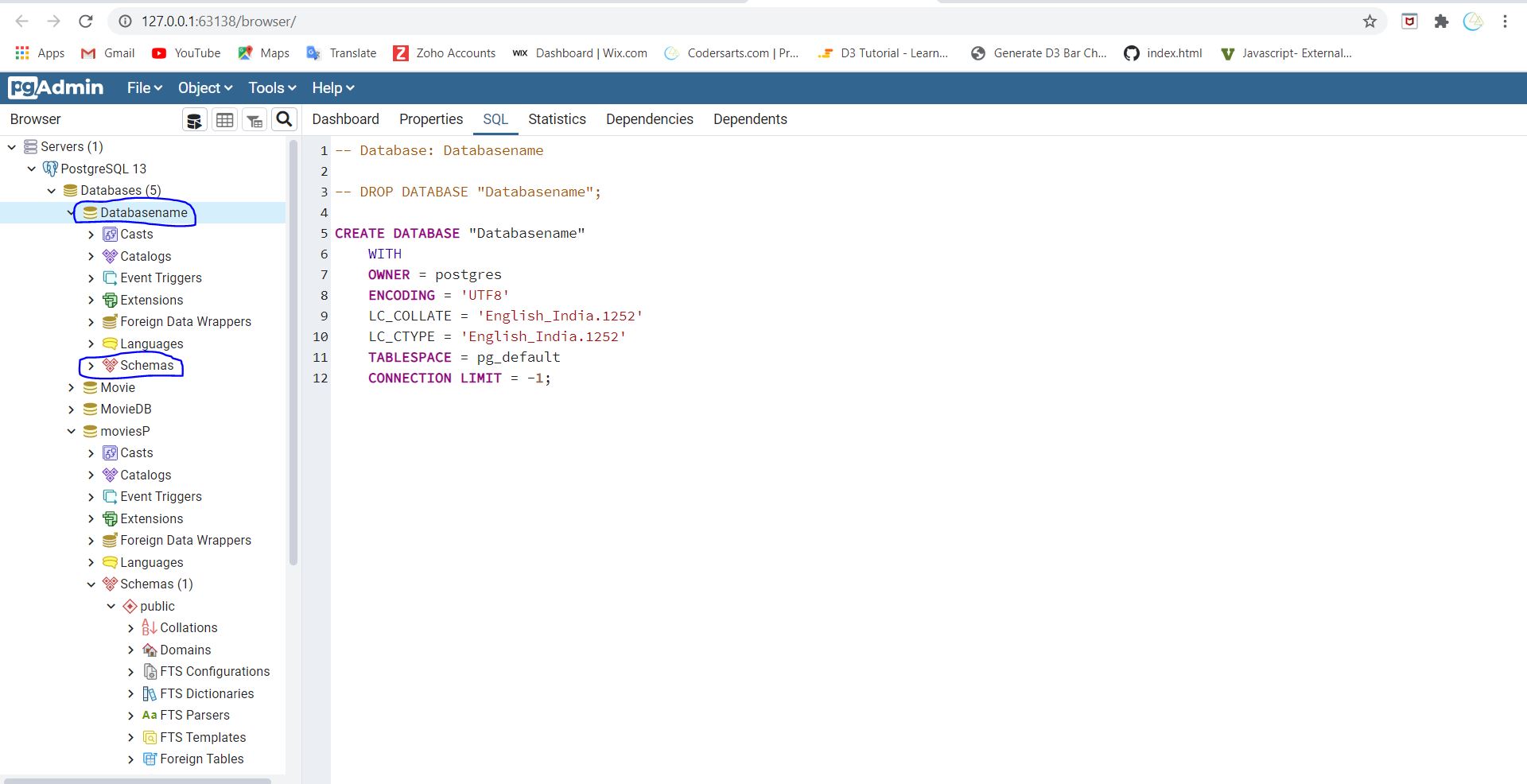Click the Filtered Rows icon in Browser toolbar
The width and height of the screenshot is (1527, 784).
254,120
